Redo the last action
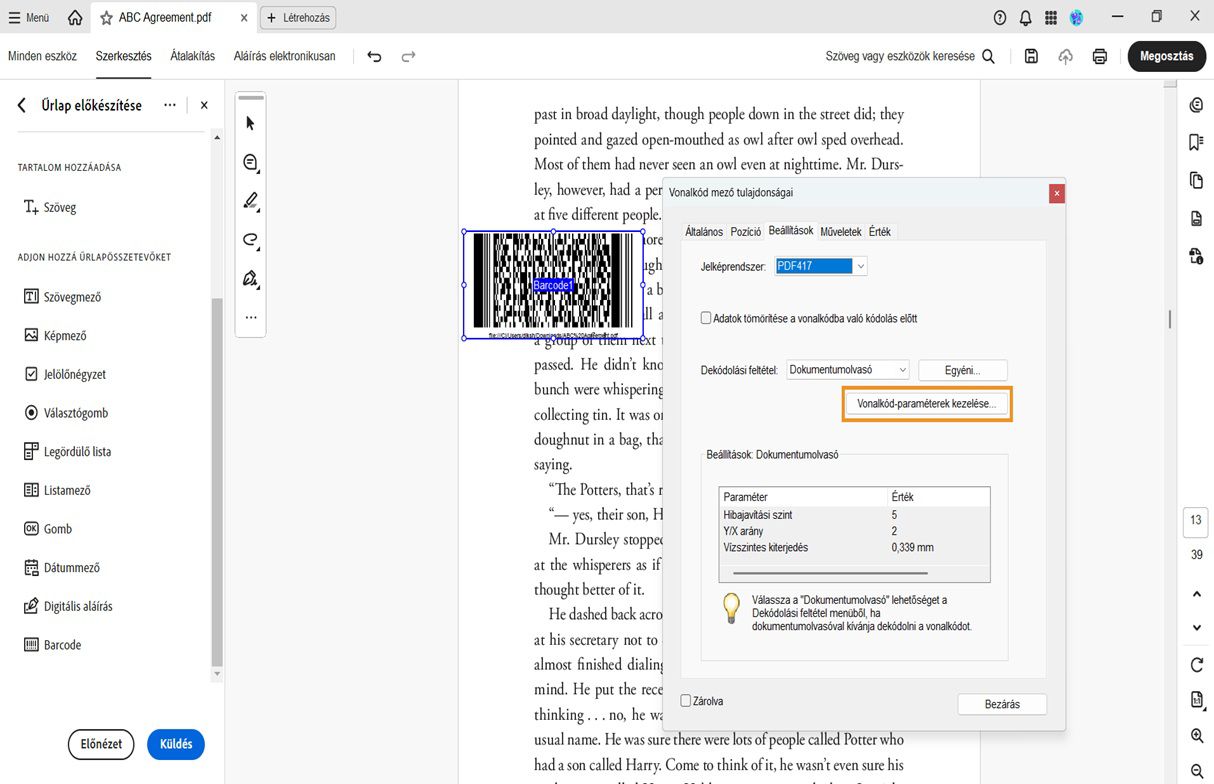This screenshot has width=1214, height=784. 408,57
